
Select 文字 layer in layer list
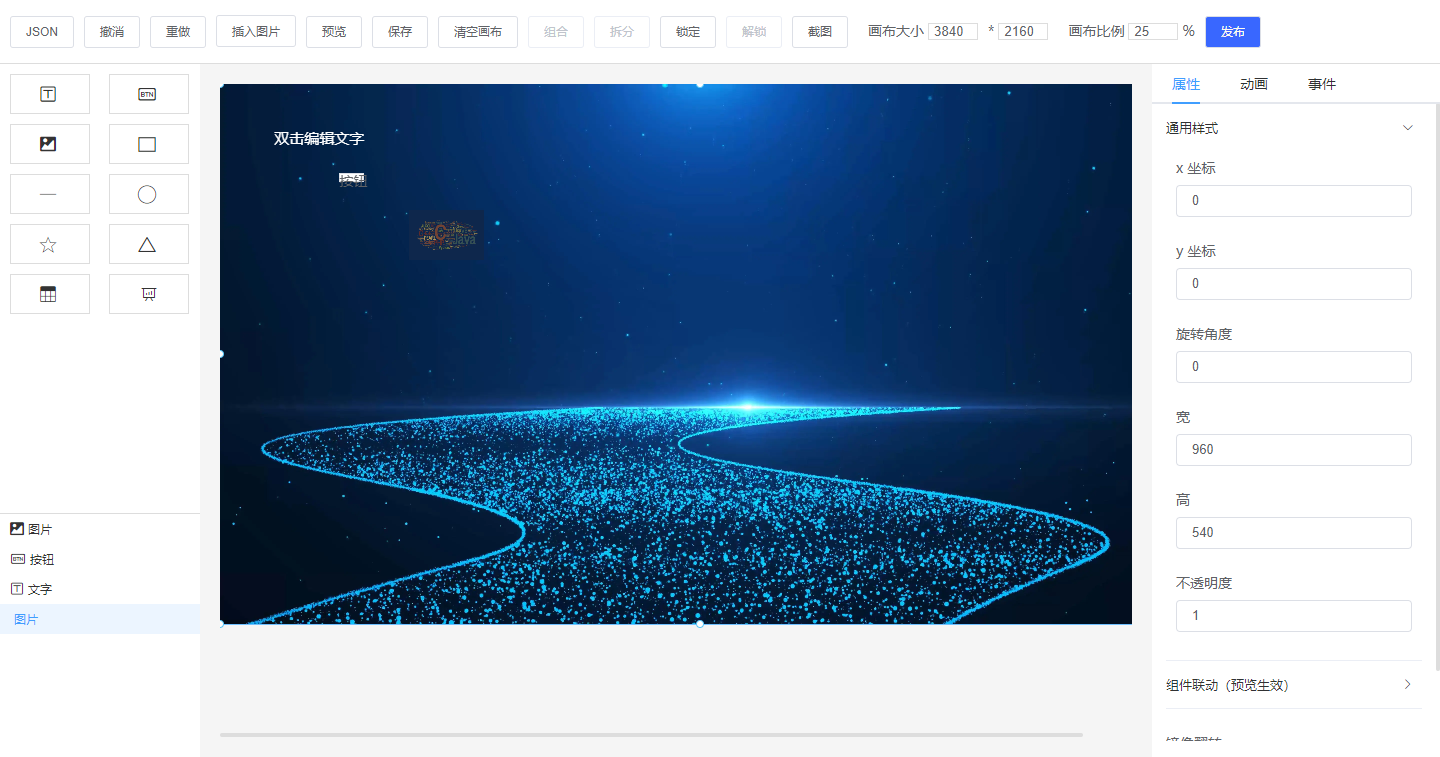click(100, 589)
